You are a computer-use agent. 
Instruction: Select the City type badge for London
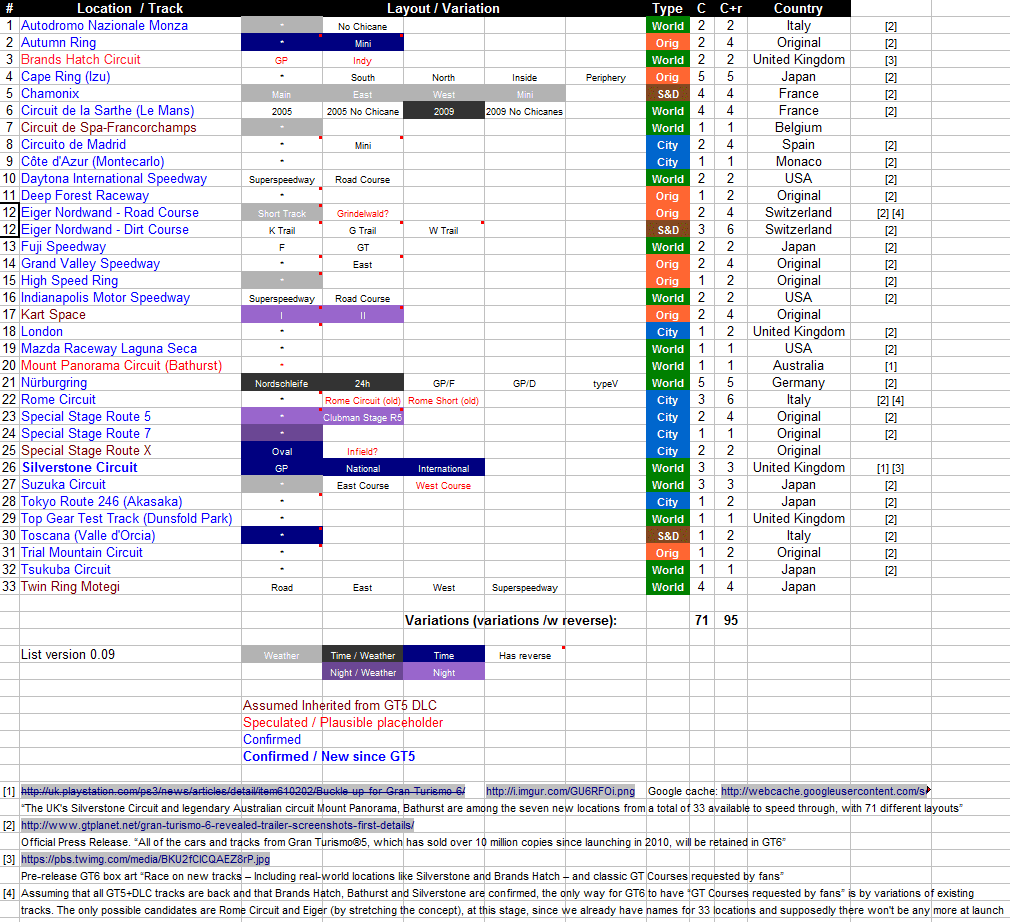pos(667,332)
